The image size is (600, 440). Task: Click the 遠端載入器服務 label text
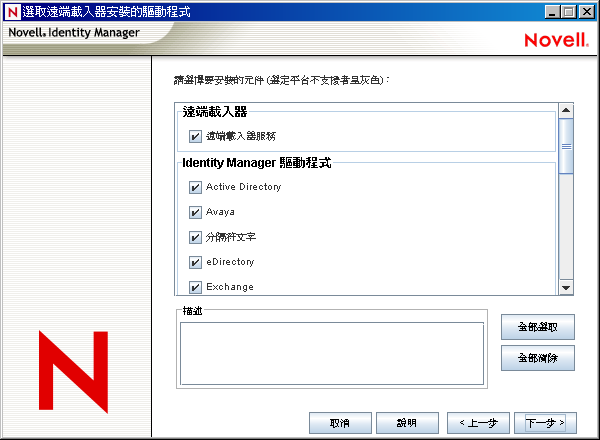241,136
